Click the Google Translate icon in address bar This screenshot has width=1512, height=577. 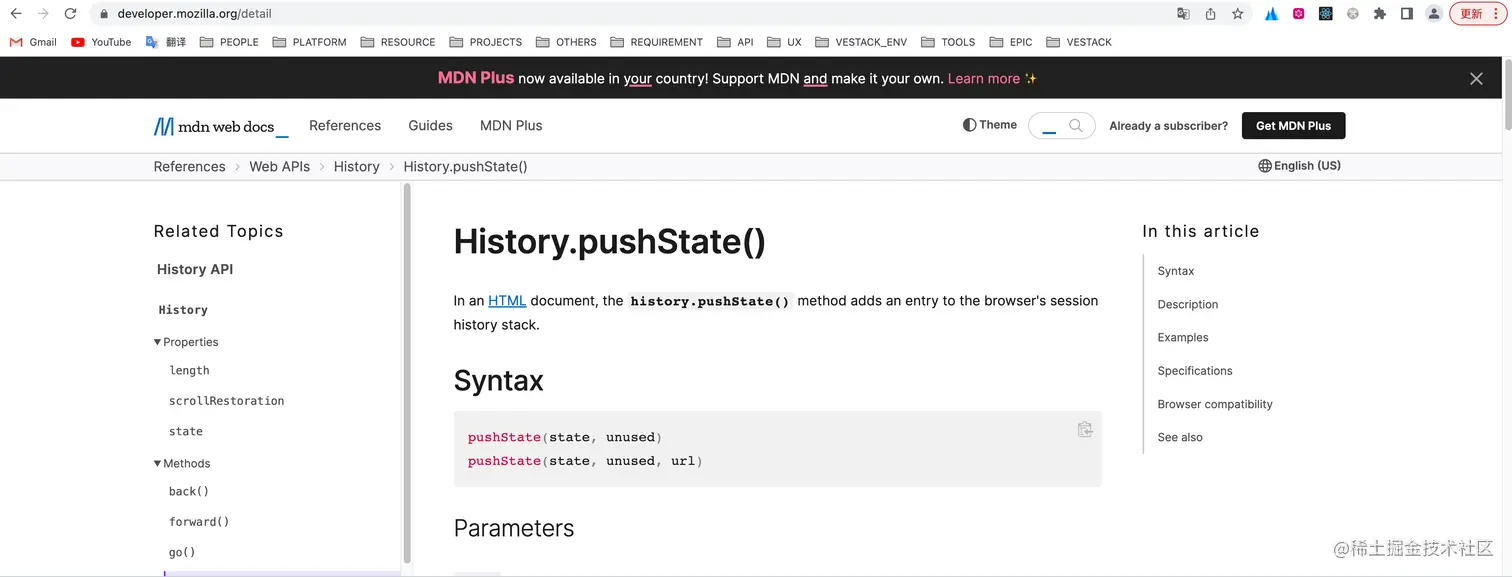(x=1183, y=13)
